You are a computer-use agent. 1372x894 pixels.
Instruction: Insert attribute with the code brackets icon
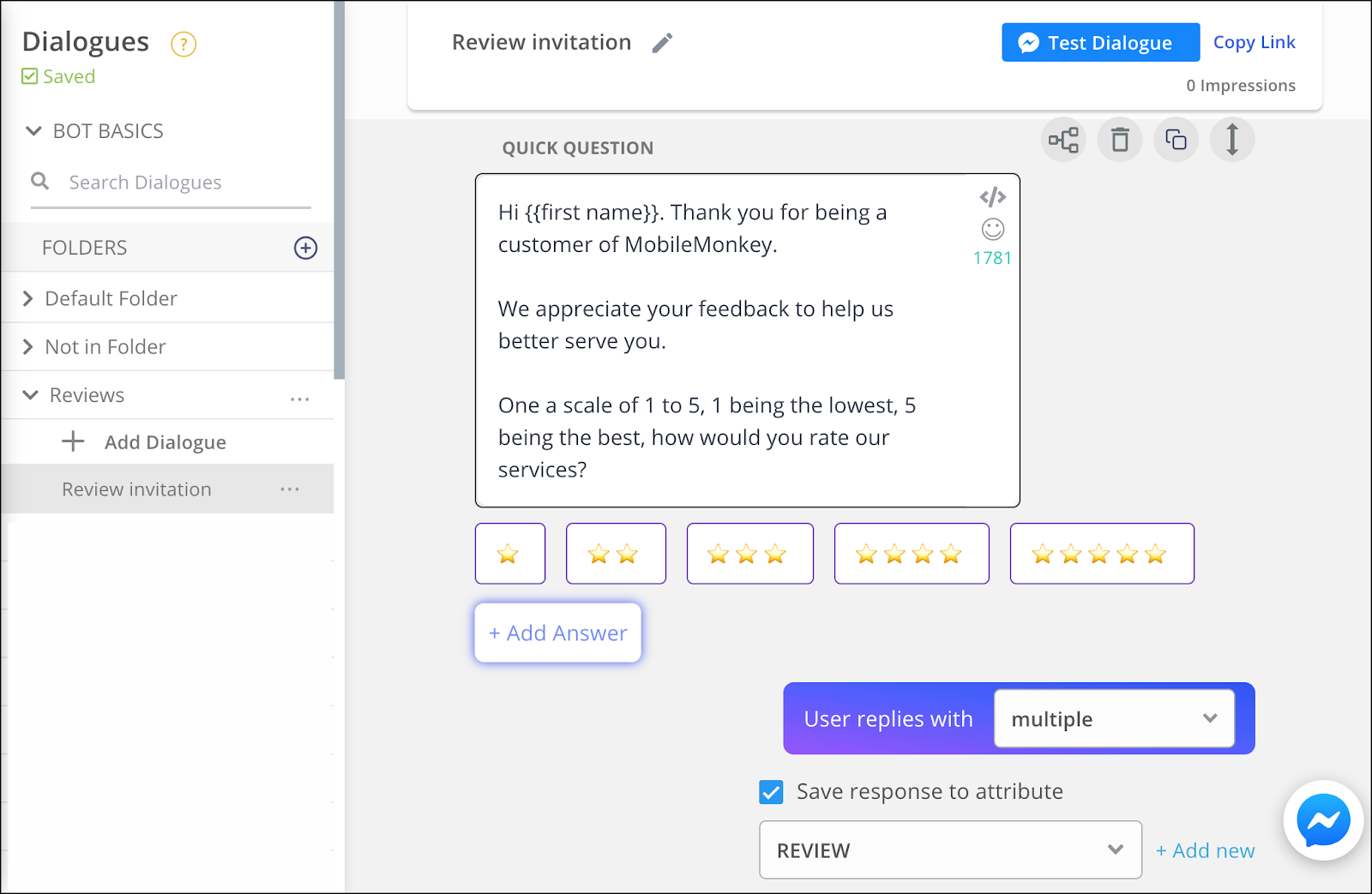coord(993,197)
